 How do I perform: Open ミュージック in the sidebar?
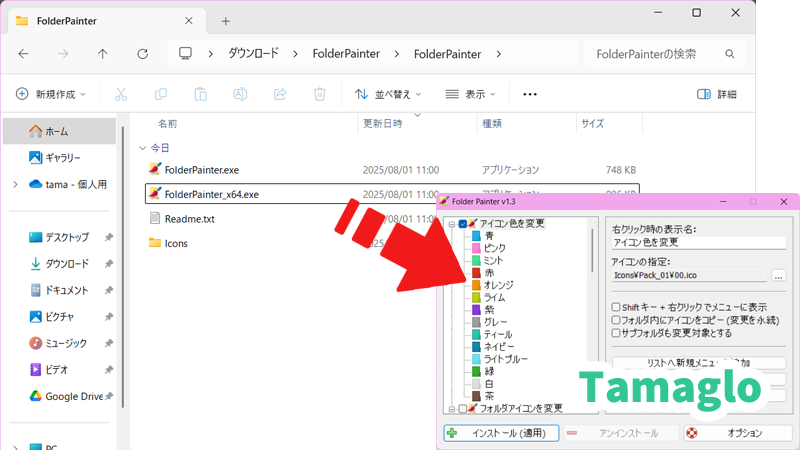pyautogui.click(x=60, y=343)
